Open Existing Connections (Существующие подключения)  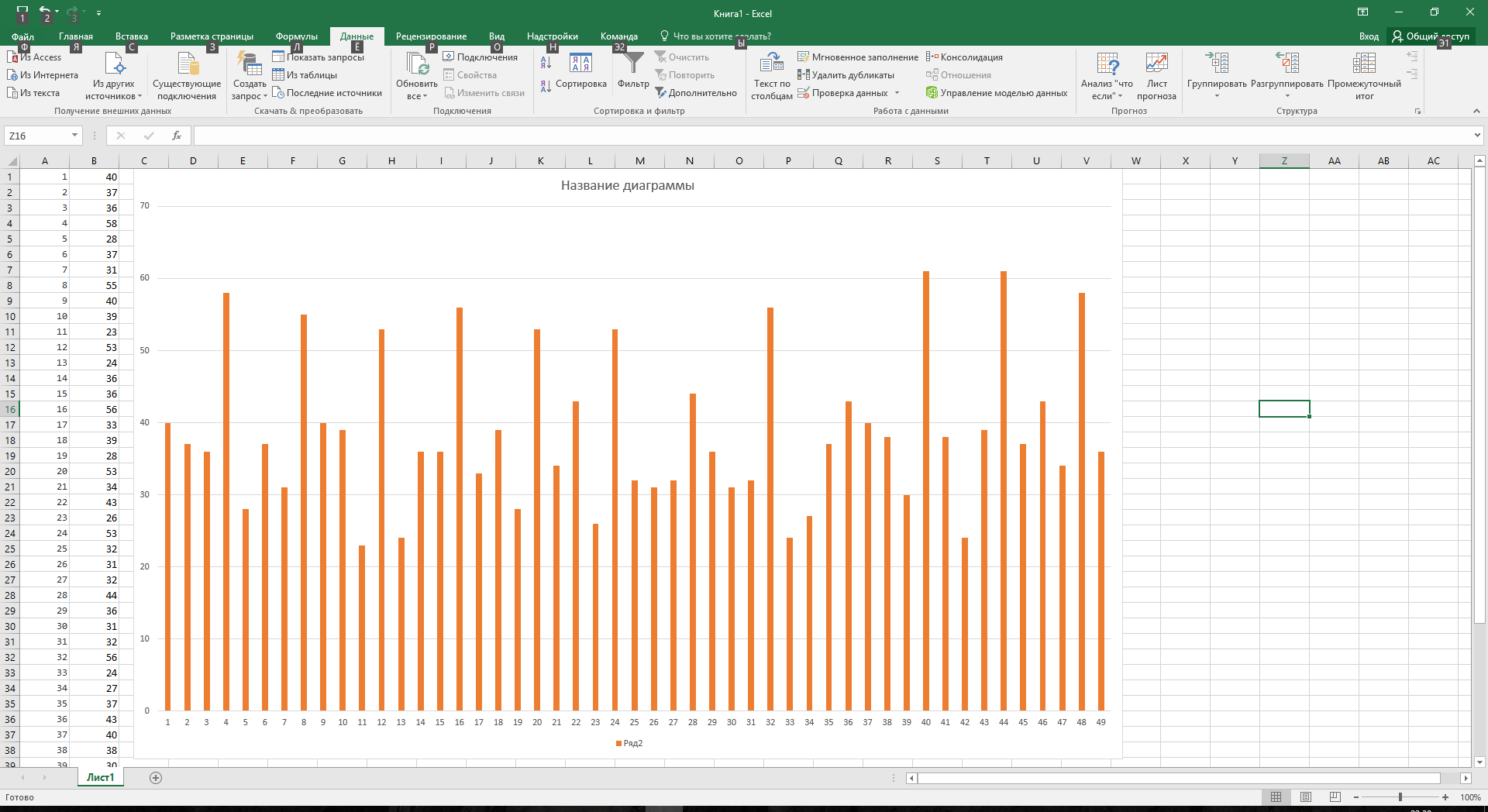(x=187, y=76)
